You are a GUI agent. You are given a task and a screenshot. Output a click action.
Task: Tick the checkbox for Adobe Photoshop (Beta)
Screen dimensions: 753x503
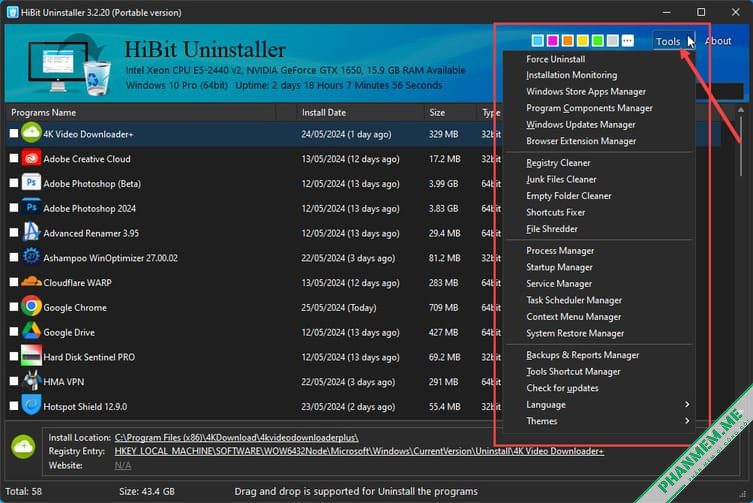tap(14, 183)
